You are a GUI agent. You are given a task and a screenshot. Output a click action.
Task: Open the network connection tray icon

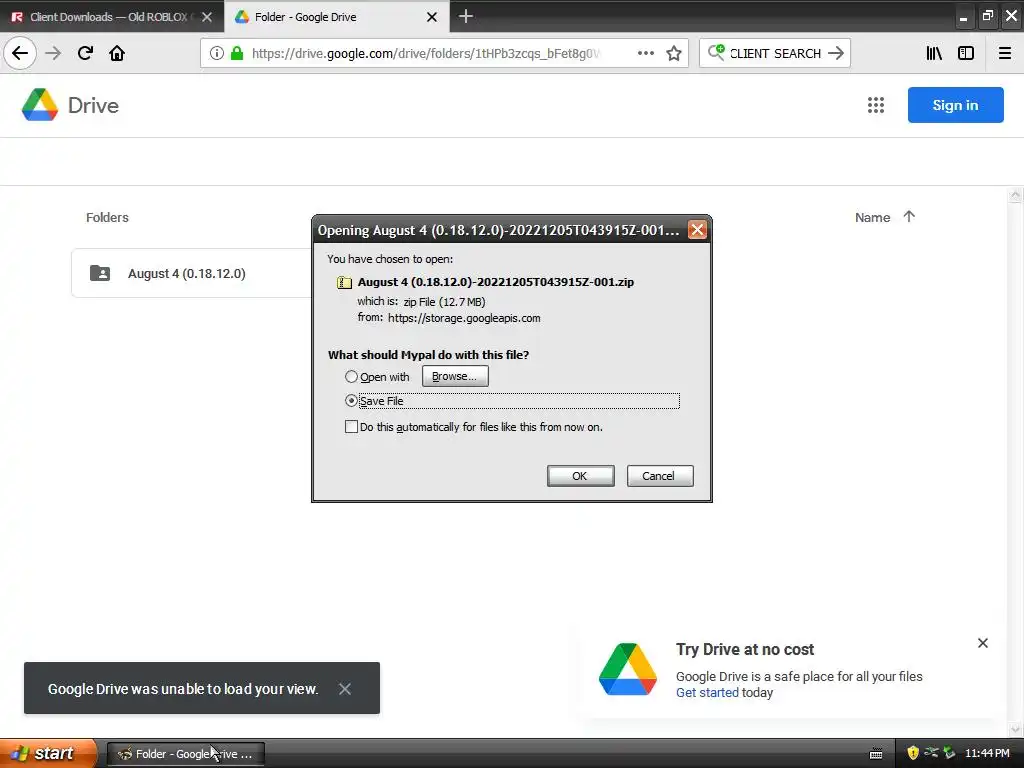coord(931,753)
